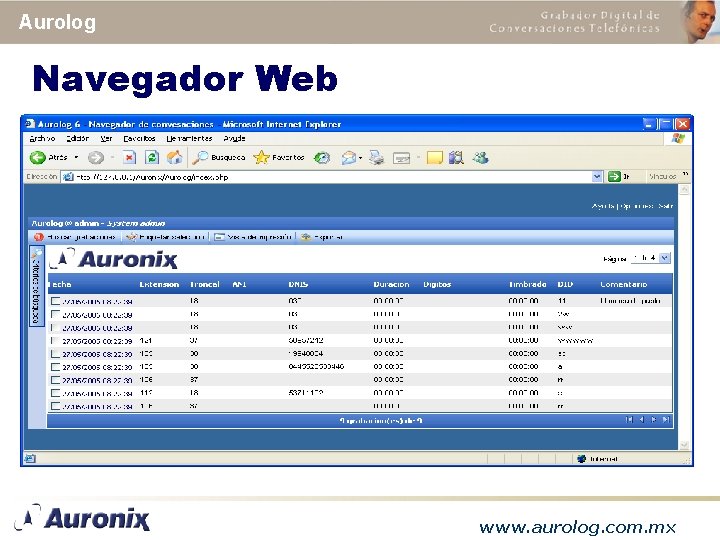Click the green Ir go button
This screenshot has height=540, width=720.
pos(618,176)
